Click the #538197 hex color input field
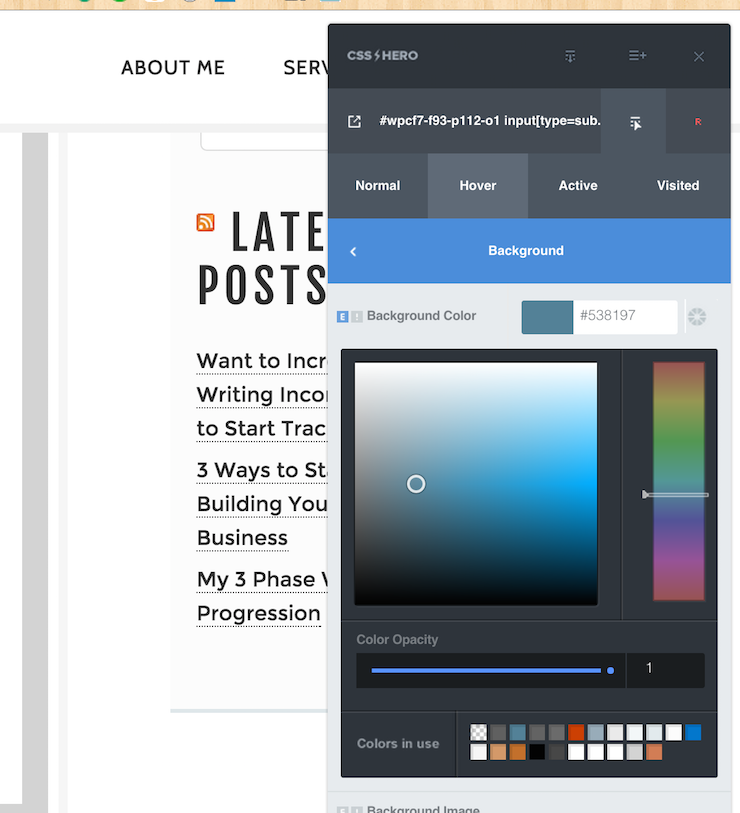The width and height of the screenshot is (740, 813). (x=625, y=317)
